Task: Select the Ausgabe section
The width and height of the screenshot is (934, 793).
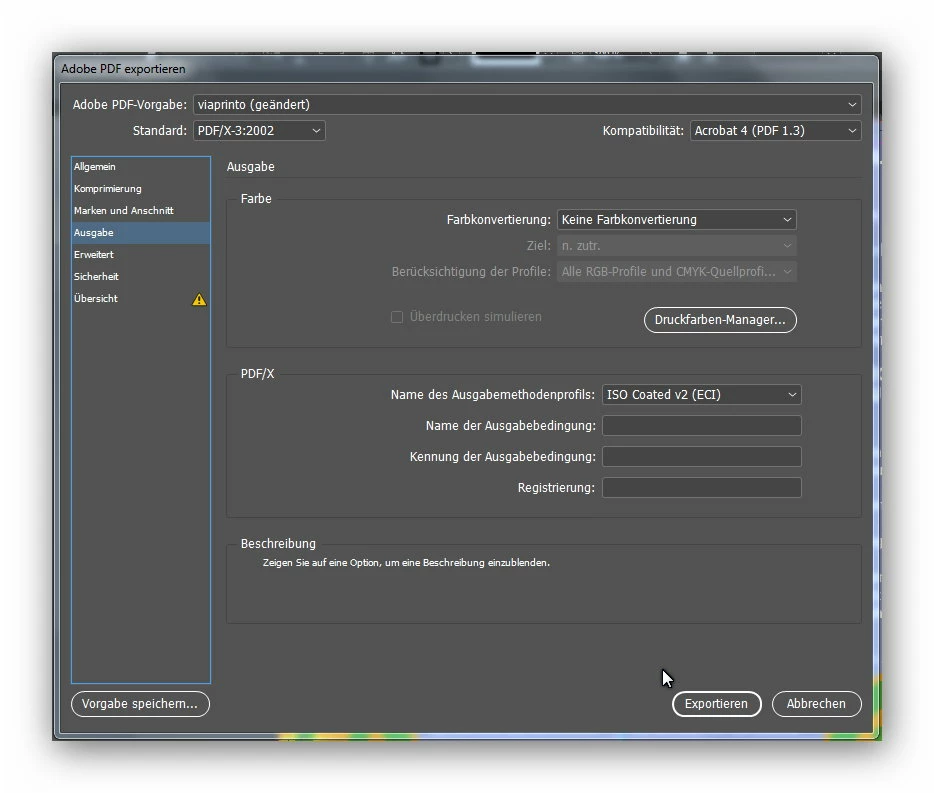Action: coord(141,233)
